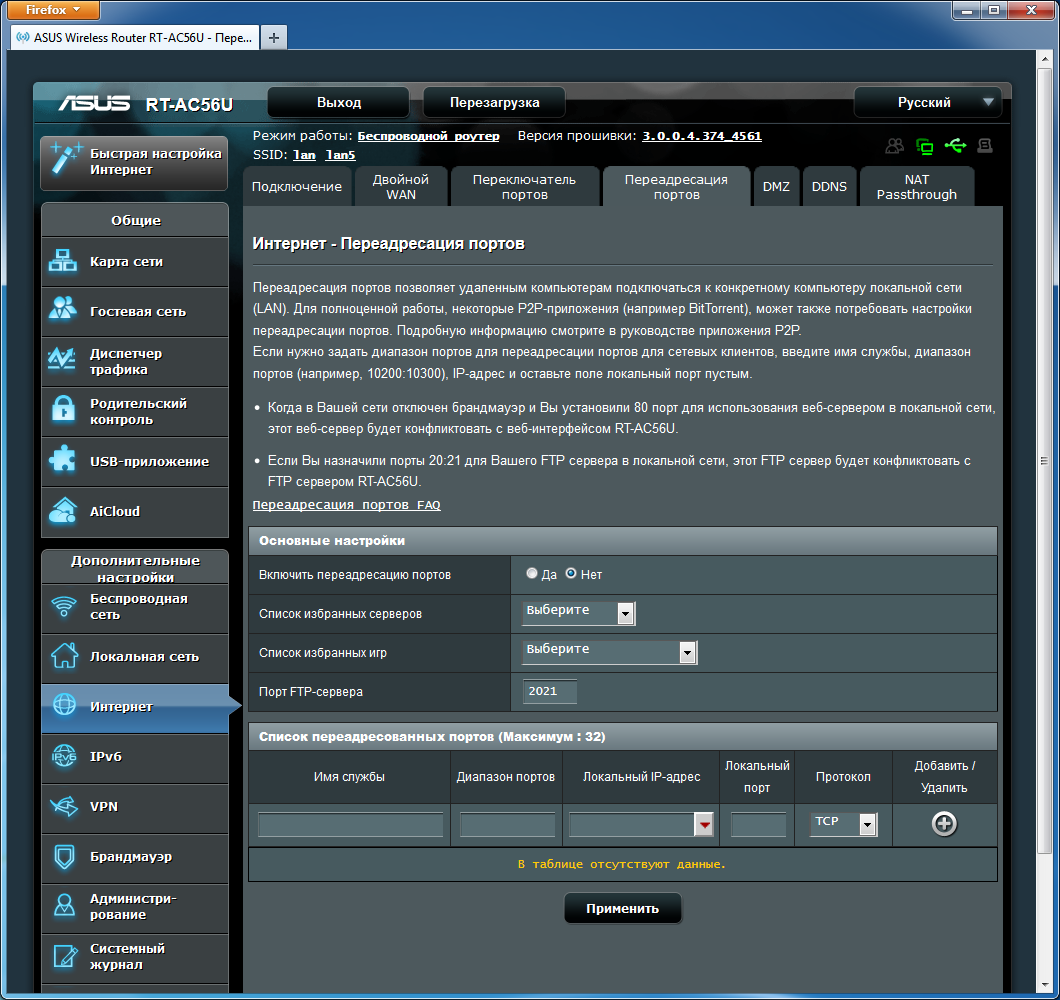Switch to NAT Passthrough tab
The width and height of the screenshot is (1060, 1000).
click(917, 187)
